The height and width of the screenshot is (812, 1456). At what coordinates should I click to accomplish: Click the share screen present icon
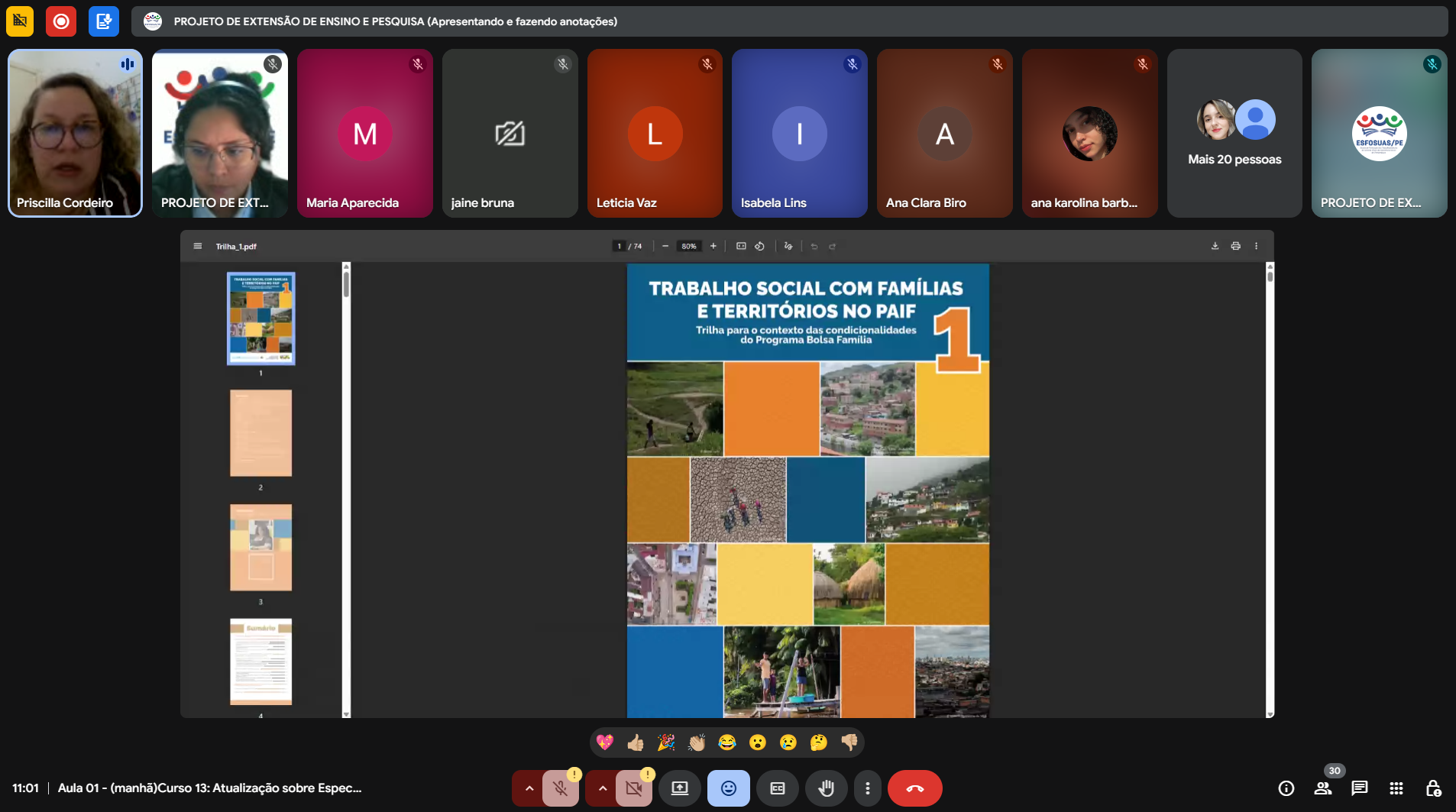click(x=679, y=788)
